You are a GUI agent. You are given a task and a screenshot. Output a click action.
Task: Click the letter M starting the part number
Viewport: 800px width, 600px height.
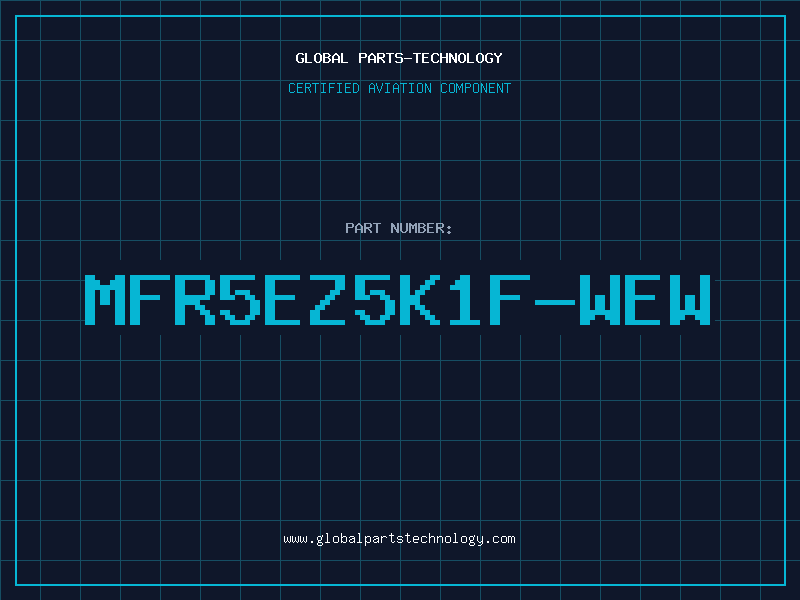[x=105, y=300]
